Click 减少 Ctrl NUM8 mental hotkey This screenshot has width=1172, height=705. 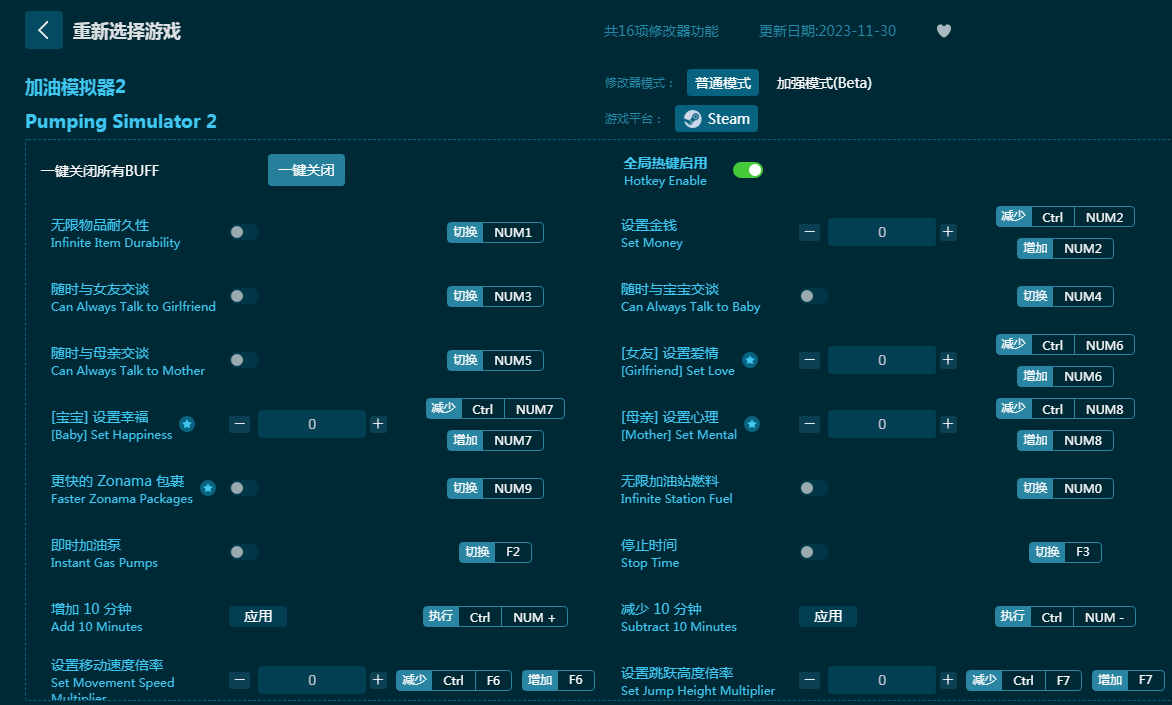[1065, 409]
